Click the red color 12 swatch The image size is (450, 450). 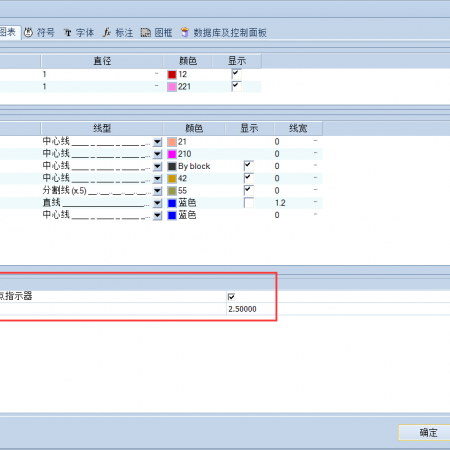coord(172,74)
